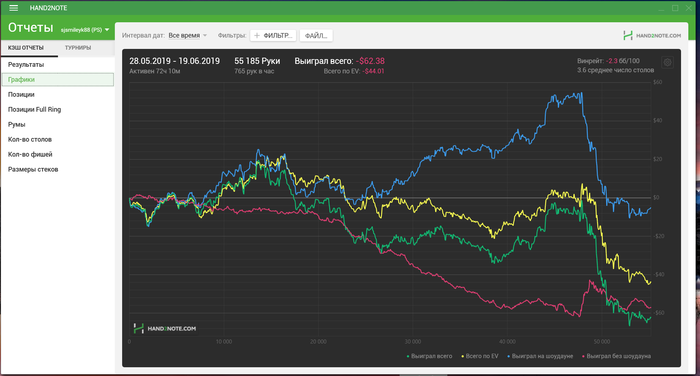
Task: Click the $40 y-axis label
Action: coord(657,121)
